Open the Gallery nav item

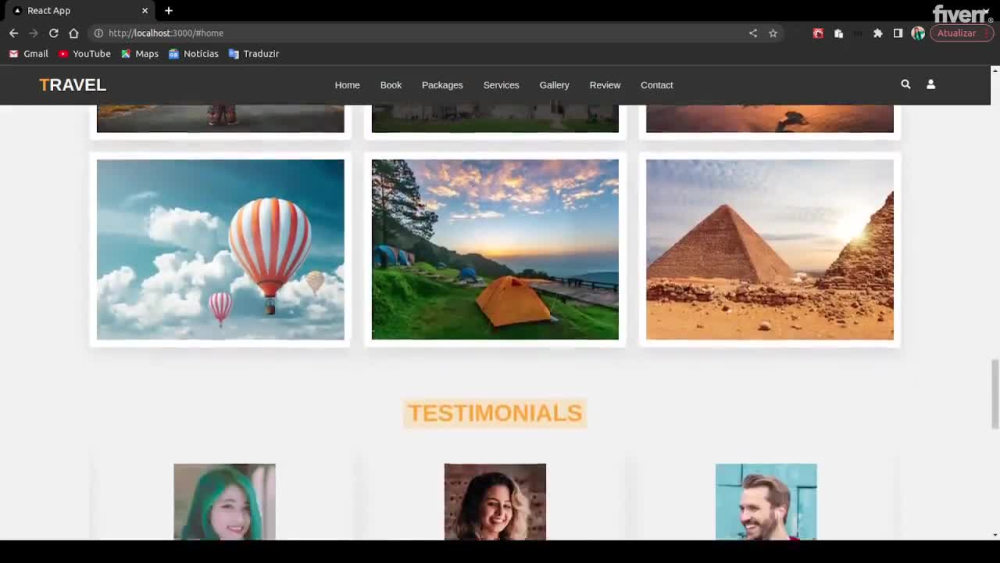pyautogui.click(x=554, y=85)
